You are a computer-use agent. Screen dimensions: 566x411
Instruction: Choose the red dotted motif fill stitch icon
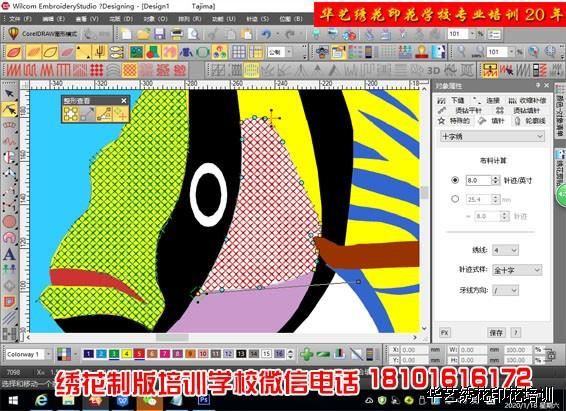click(97, 70)
